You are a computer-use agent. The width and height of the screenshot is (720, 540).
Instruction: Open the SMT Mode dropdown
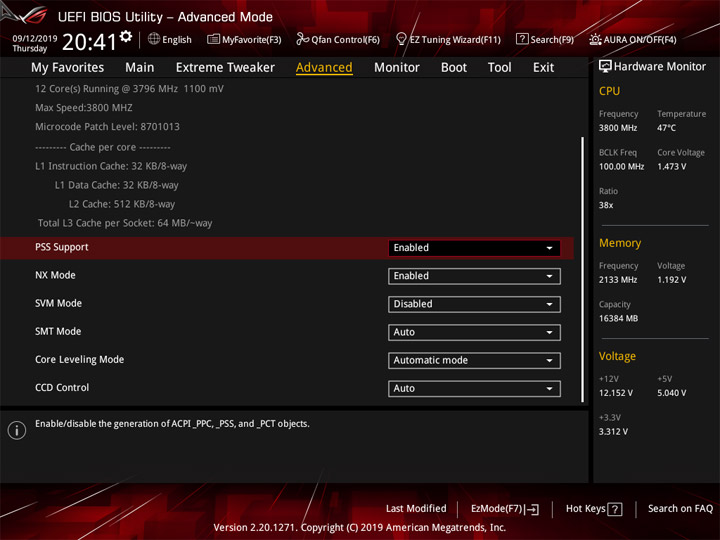[x=474, y=332]
